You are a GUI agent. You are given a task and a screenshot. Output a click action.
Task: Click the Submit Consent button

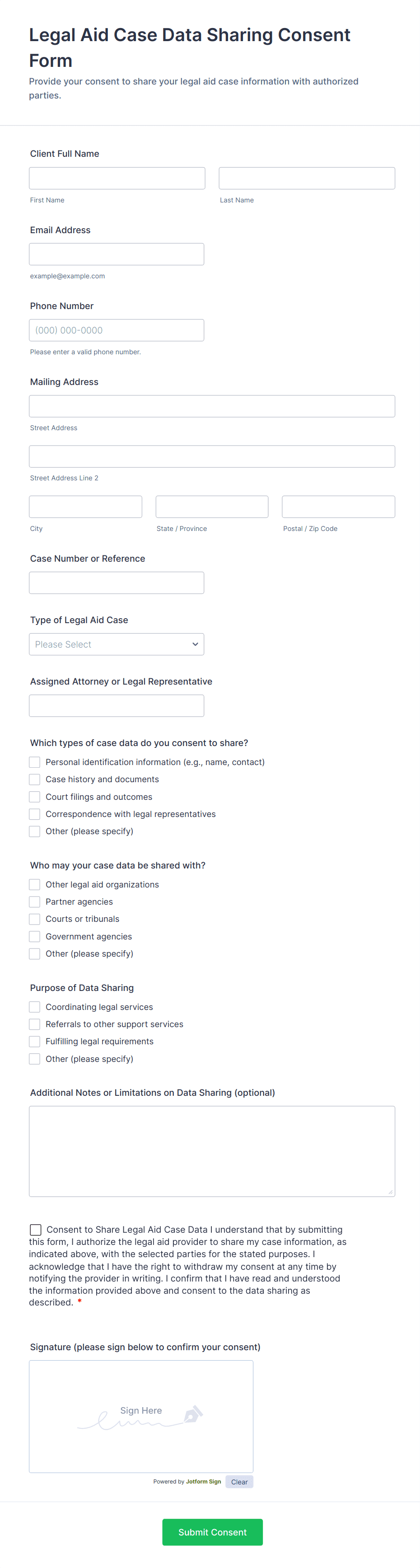tap(212, 1532)
